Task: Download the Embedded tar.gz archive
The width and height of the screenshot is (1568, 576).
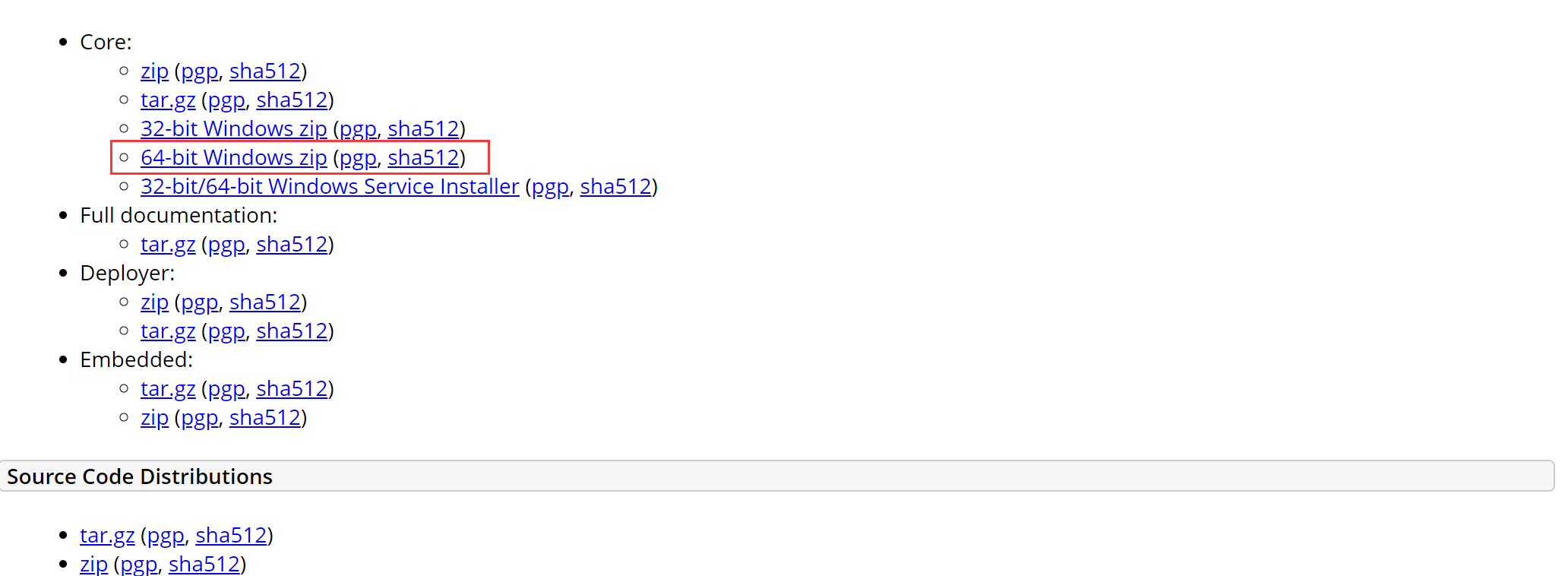Action: (168, 389)
